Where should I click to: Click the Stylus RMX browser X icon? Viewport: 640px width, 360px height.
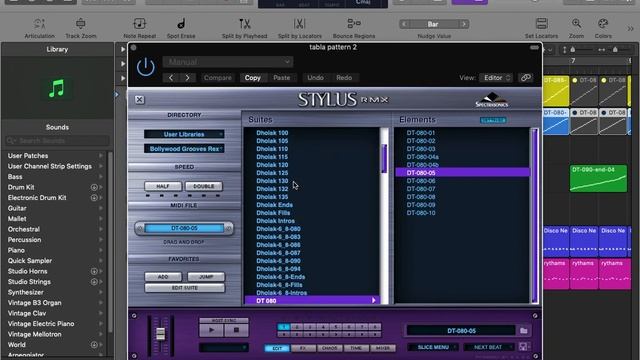pyautogui.click(x=139, y=100)
